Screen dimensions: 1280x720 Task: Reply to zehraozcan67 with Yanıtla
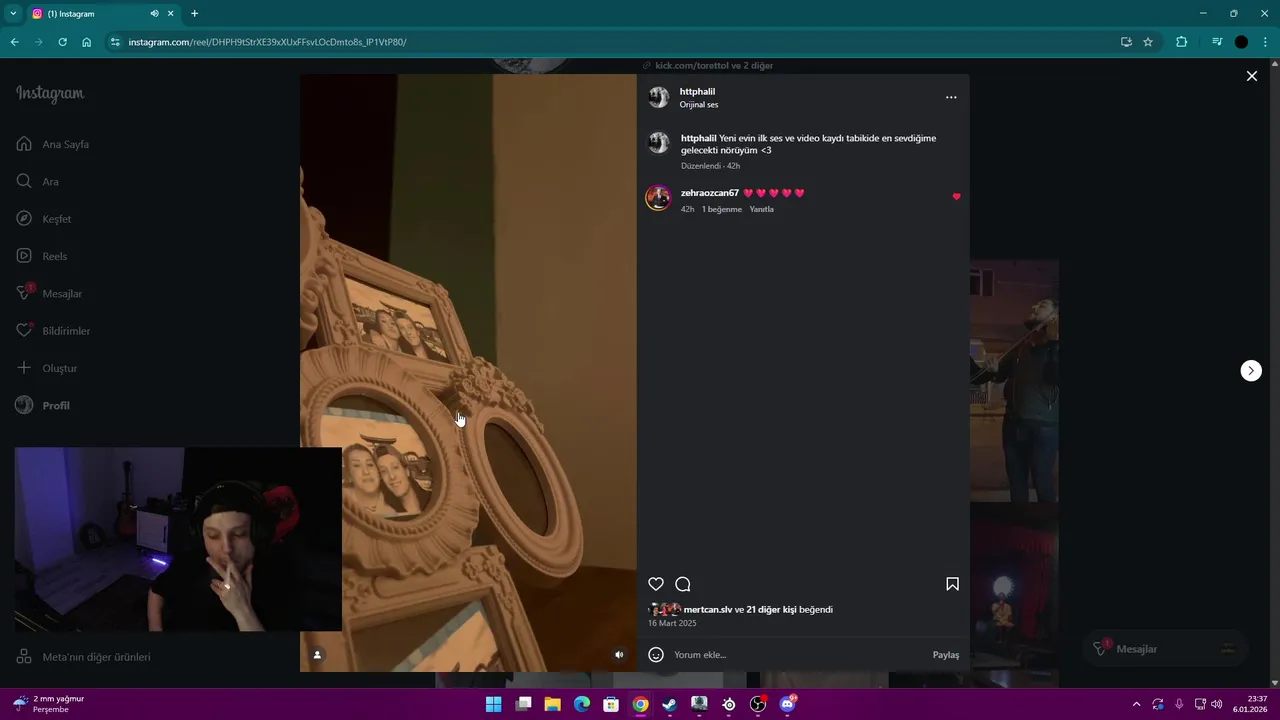tap(762, 209)
